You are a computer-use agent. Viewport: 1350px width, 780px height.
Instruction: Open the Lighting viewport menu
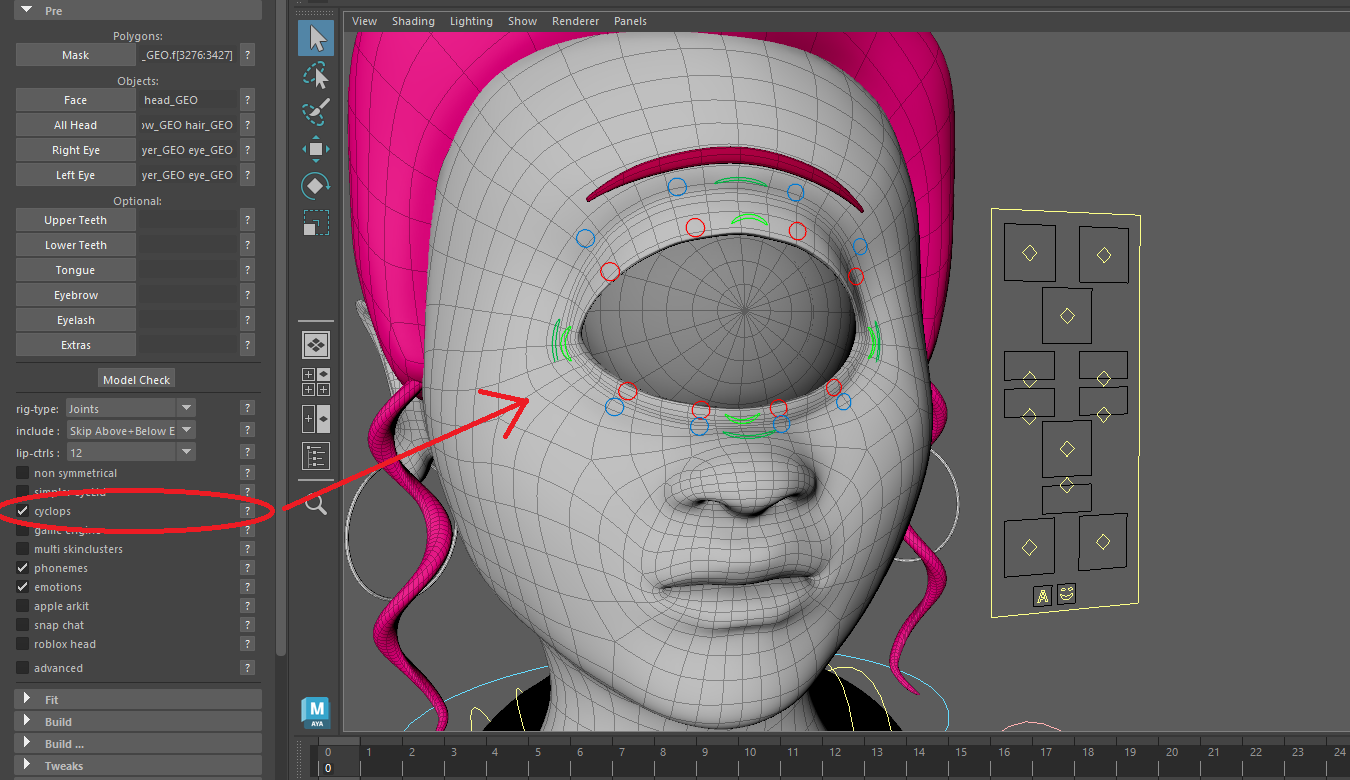[x=471, y=21]
